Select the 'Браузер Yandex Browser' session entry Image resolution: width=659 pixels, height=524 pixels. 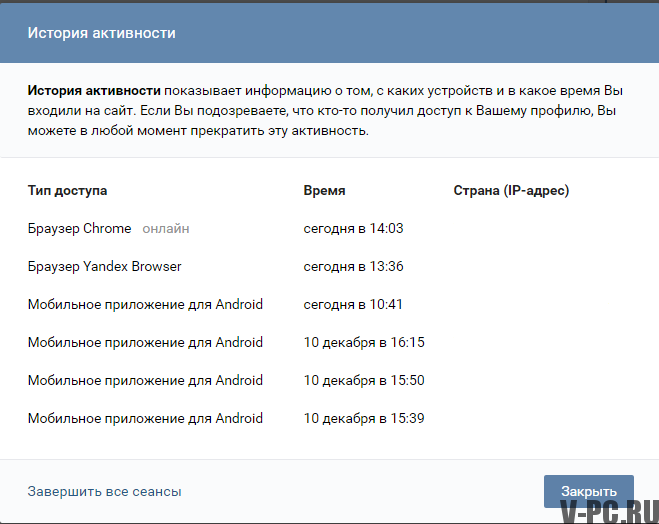(x=105, y=266)
